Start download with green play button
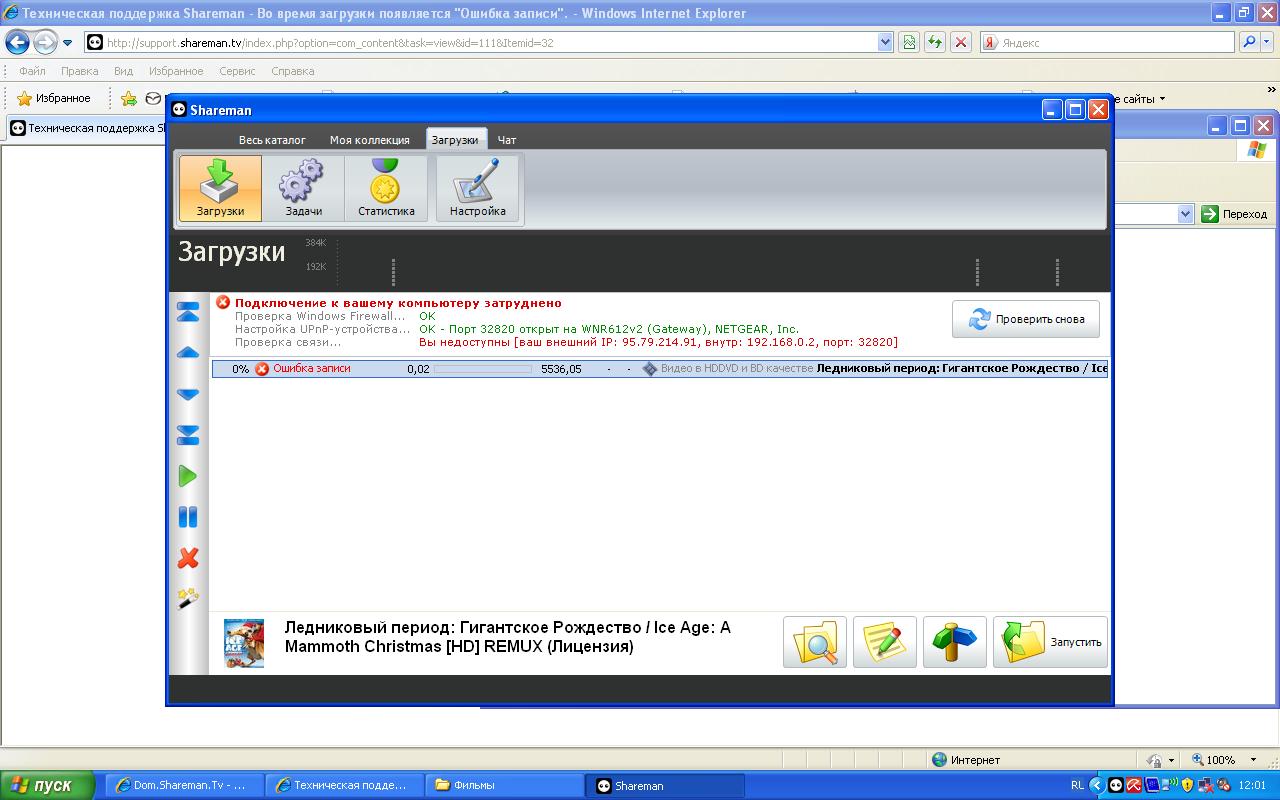 tap(188, 476)
